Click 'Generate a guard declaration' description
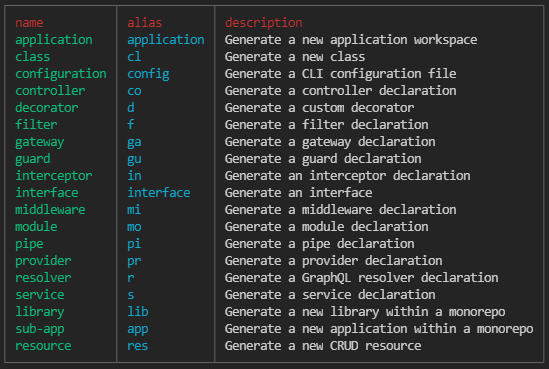Viewport: 549px width, 369px height. 323,159
